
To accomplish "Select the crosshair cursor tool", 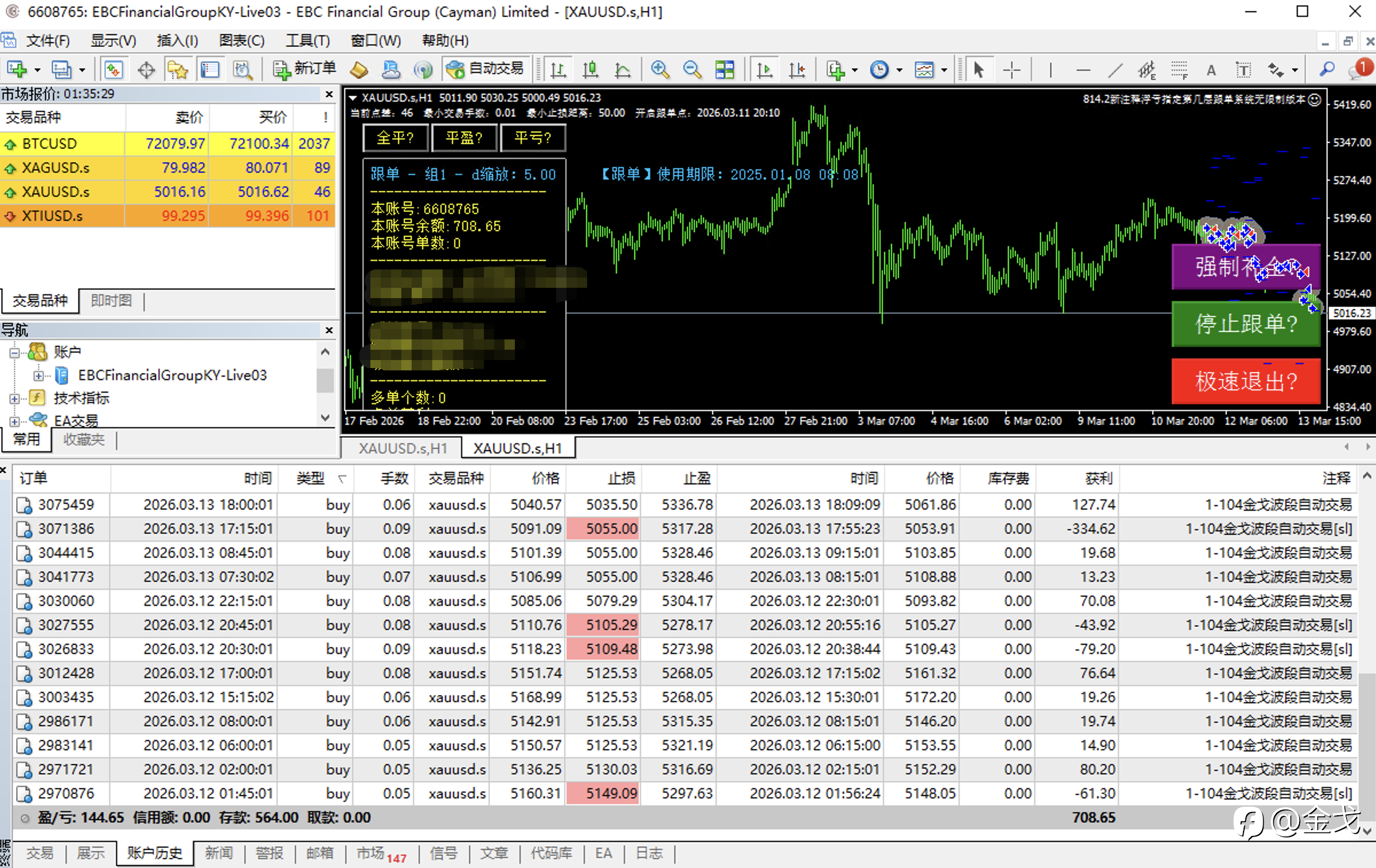I will pyautogui.click(x=1012, y=70).
